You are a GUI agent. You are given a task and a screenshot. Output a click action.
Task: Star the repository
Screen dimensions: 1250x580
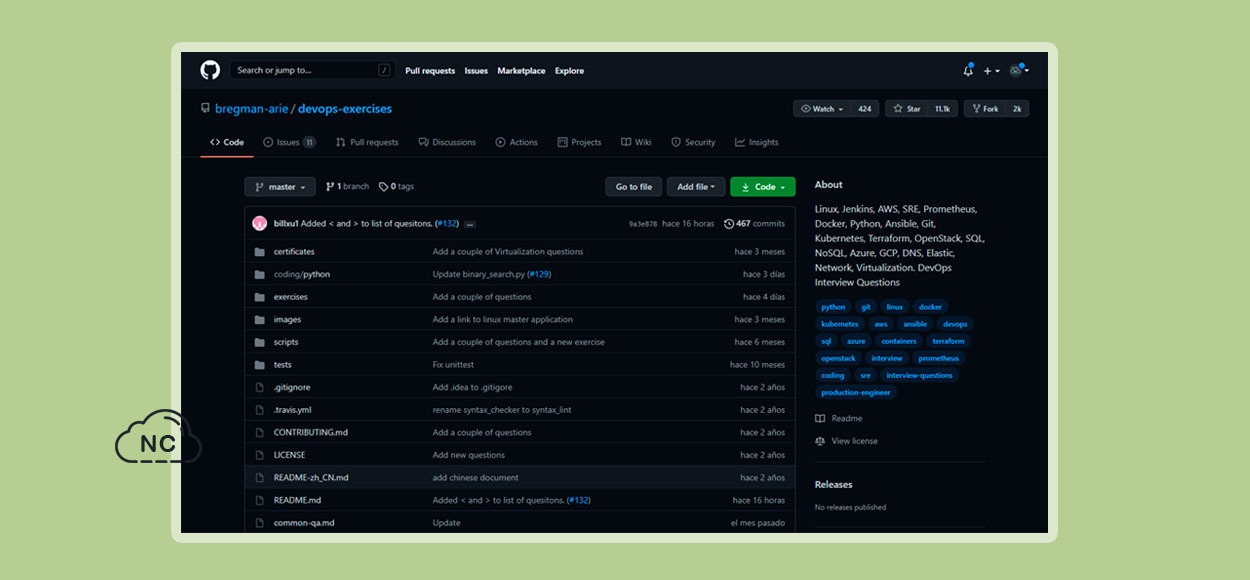pyautogui.click(x=906, y=109)
